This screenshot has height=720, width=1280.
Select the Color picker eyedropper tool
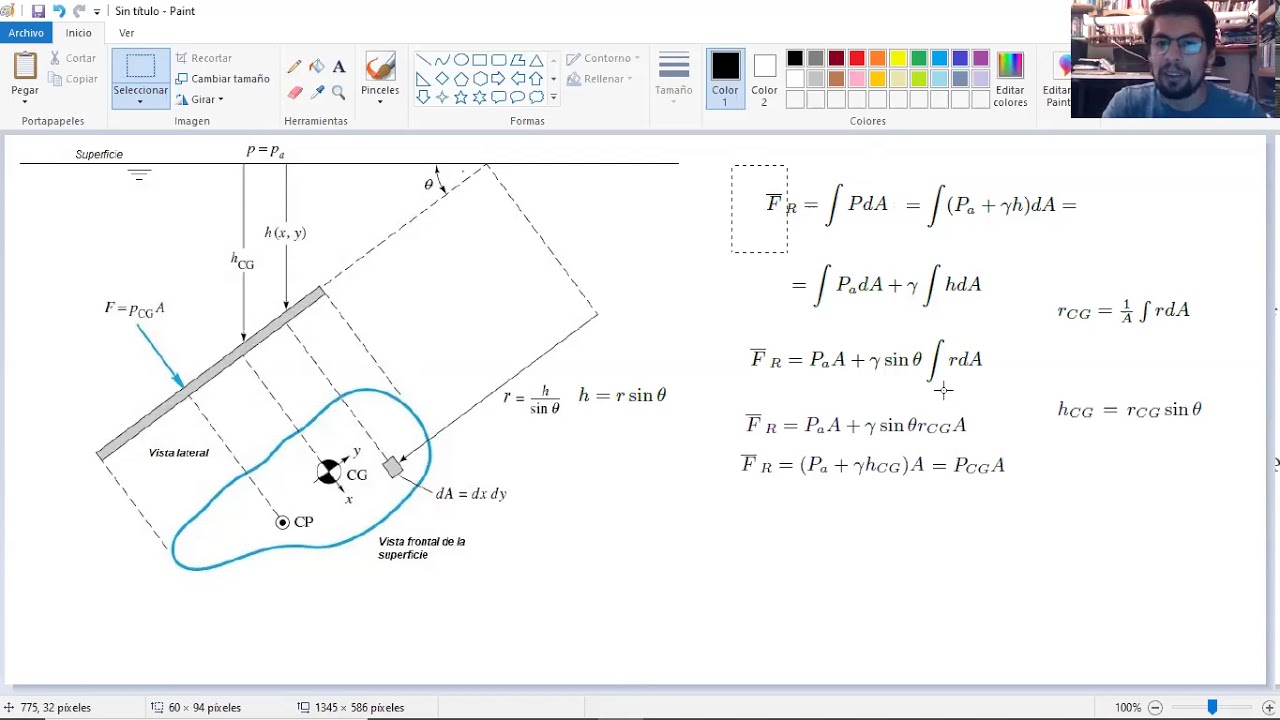coord(316,92)
